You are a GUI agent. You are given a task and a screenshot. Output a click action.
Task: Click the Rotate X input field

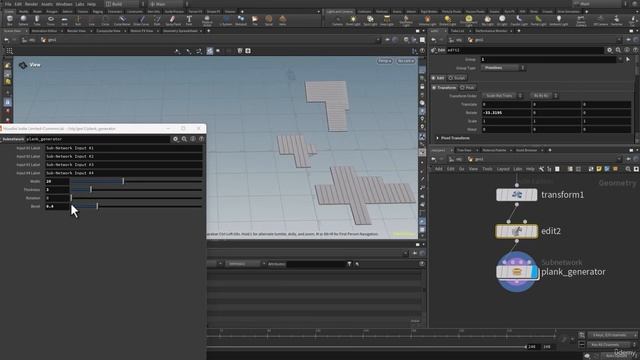tap(506, 113)
